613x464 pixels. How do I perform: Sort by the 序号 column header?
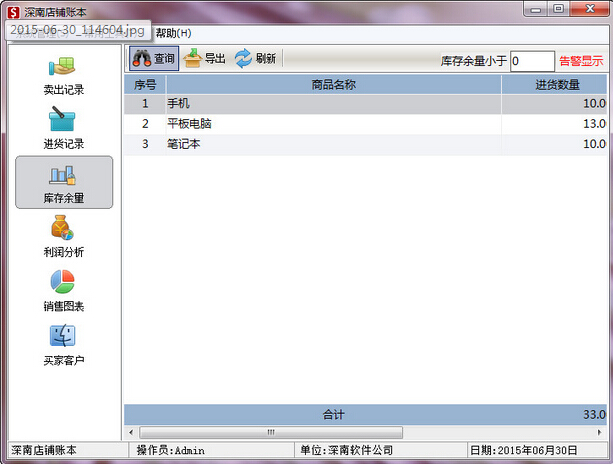coord(145,84)
